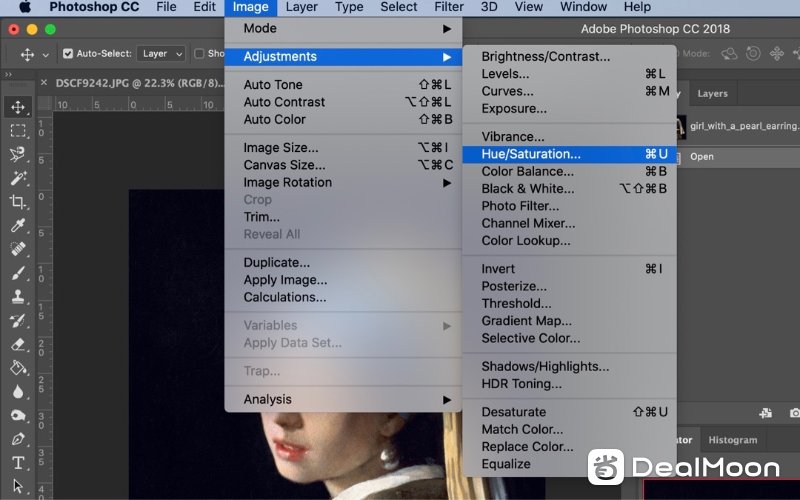Click the 3D pan mode icon

(777, 53)
